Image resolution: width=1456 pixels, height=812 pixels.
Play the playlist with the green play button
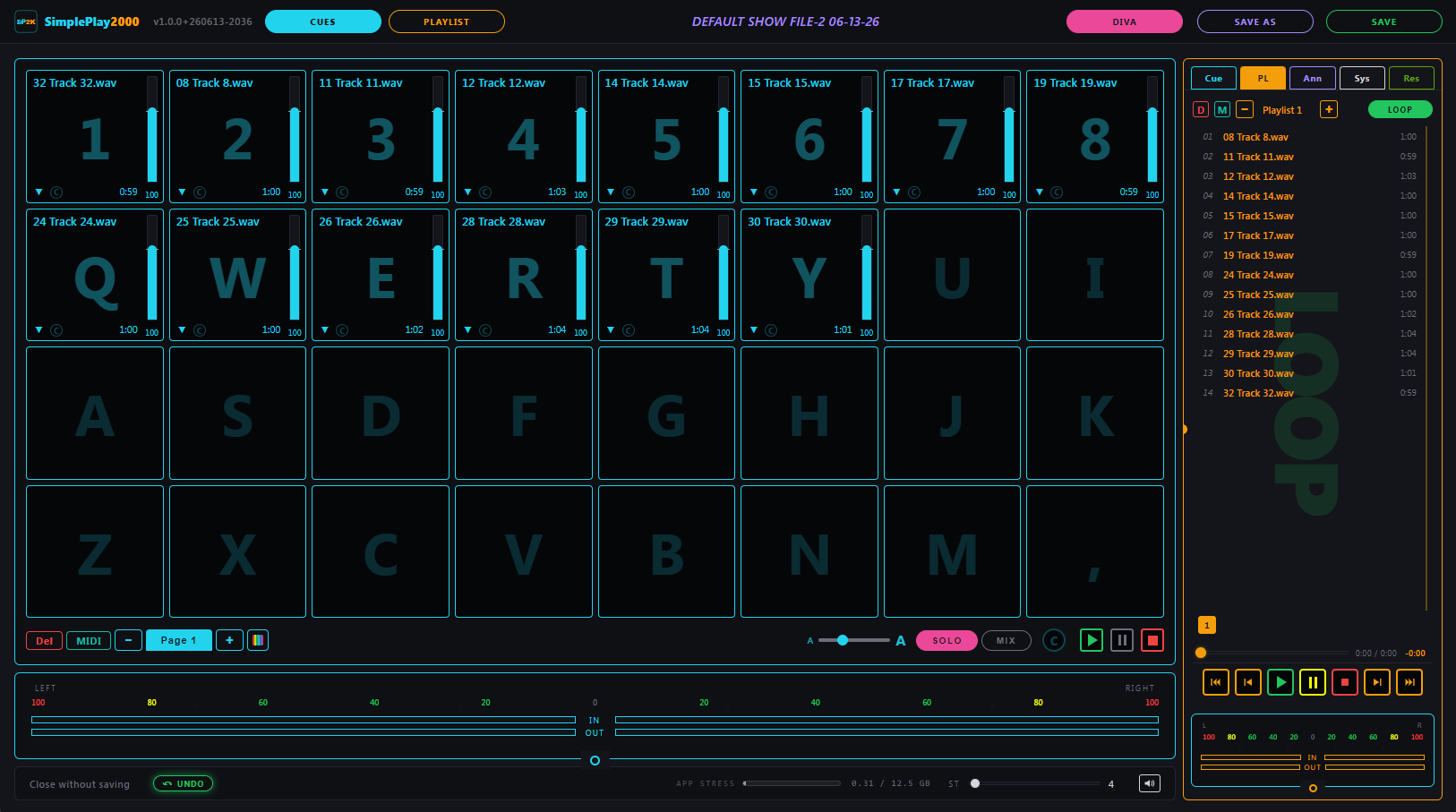click(1280, 682)
